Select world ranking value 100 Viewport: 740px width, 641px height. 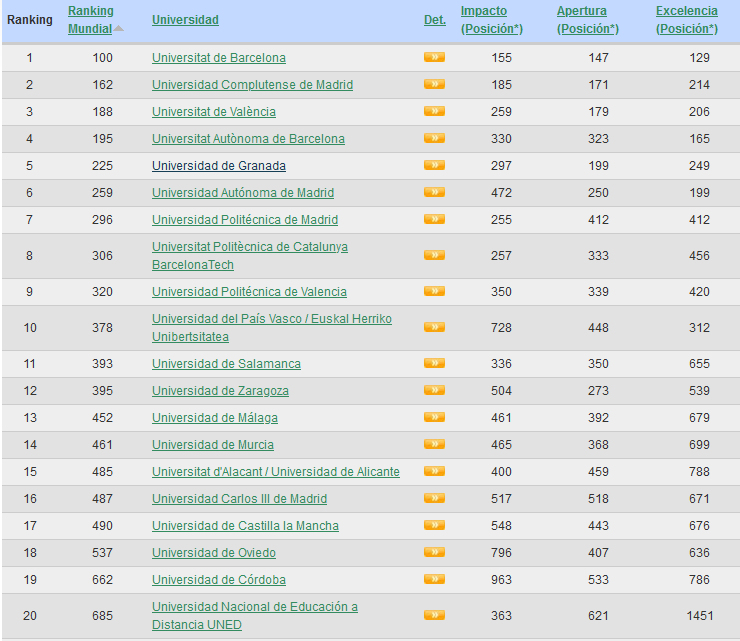coord(102,58)
